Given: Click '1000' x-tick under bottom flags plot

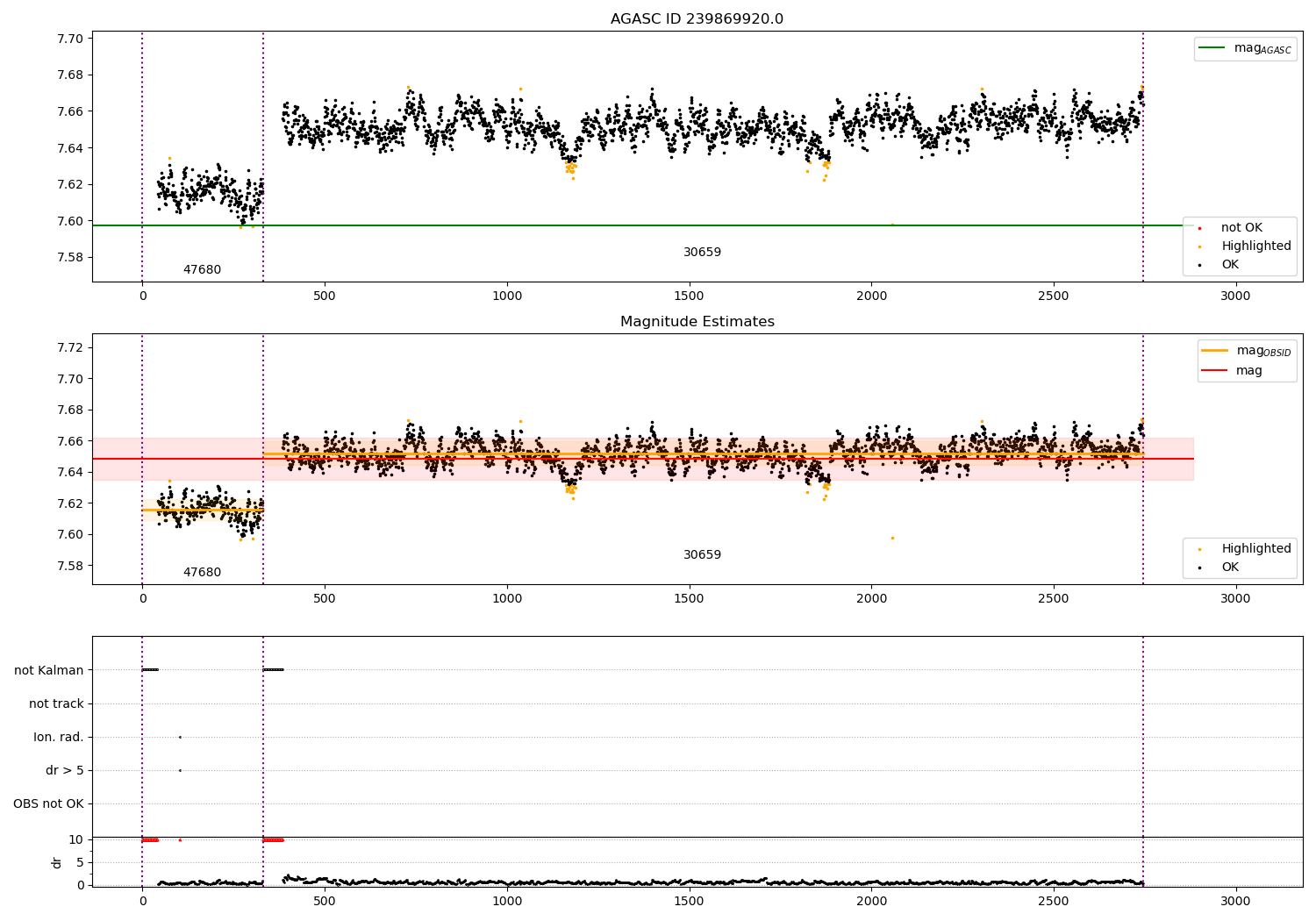Looking at the screenshot, I should 507,900.
